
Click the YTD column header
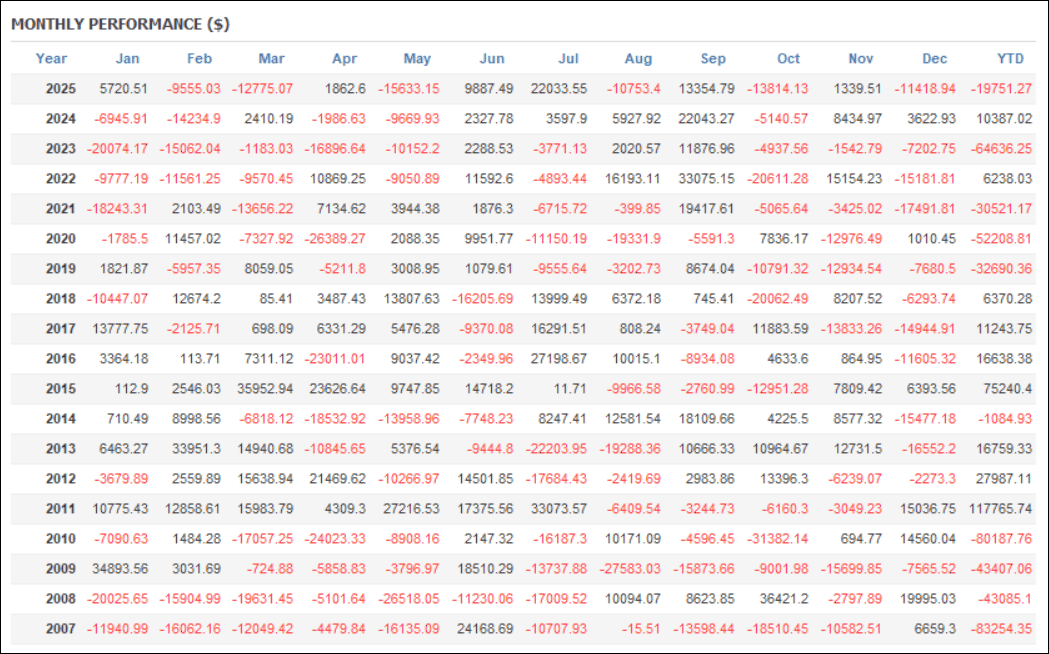1012,58
